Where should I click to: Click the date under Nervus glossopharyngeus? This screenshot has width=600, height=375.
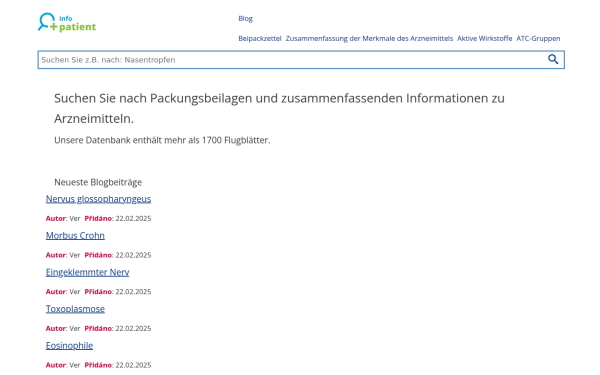133,218
